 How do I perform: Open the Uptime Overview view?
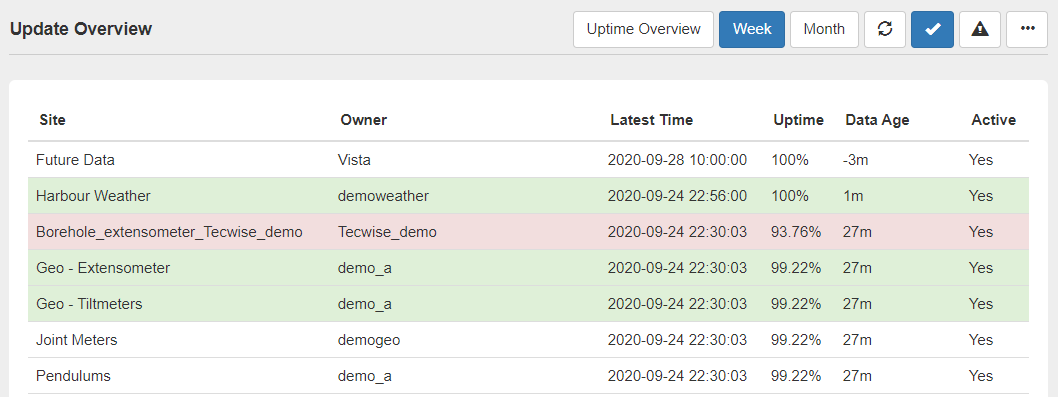pos(643,30)
